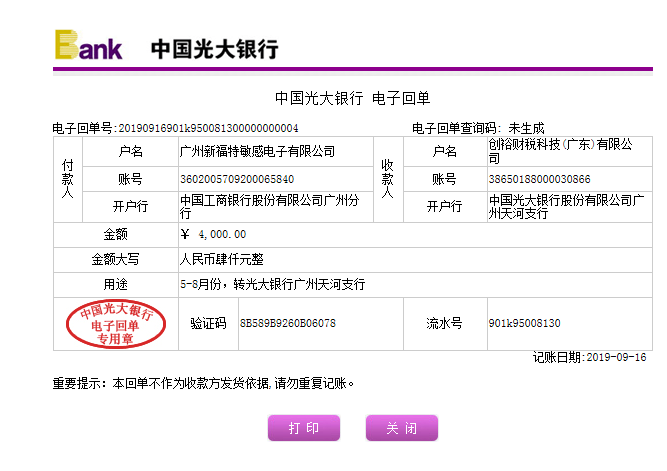Select verification code 8B589B9260B06078
Image resolution: width=667 pixels, height=471 pixels.
point(288,323)
